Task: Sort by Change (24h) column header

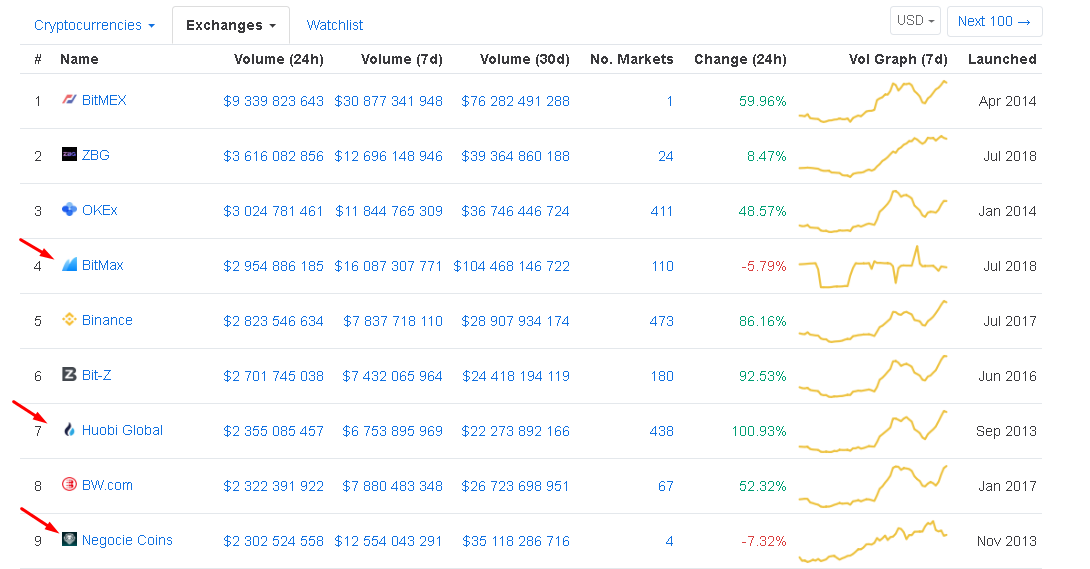Action: click(740, 59)
